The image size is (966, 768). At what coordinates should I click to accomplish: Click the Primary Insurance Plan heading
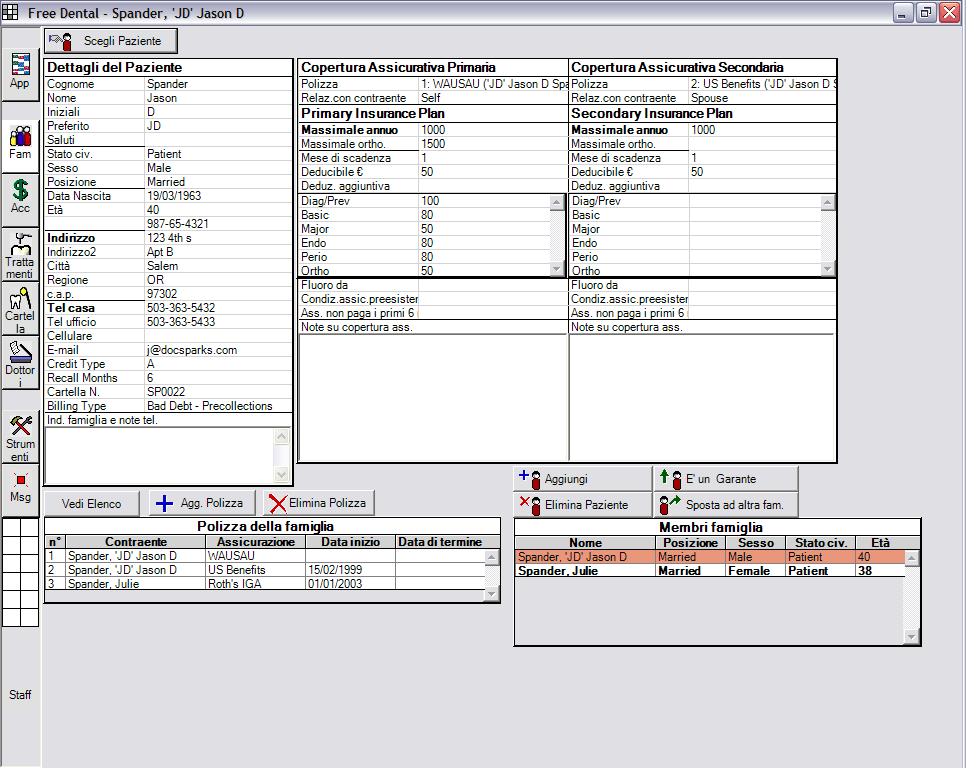(x=373, y=114)
